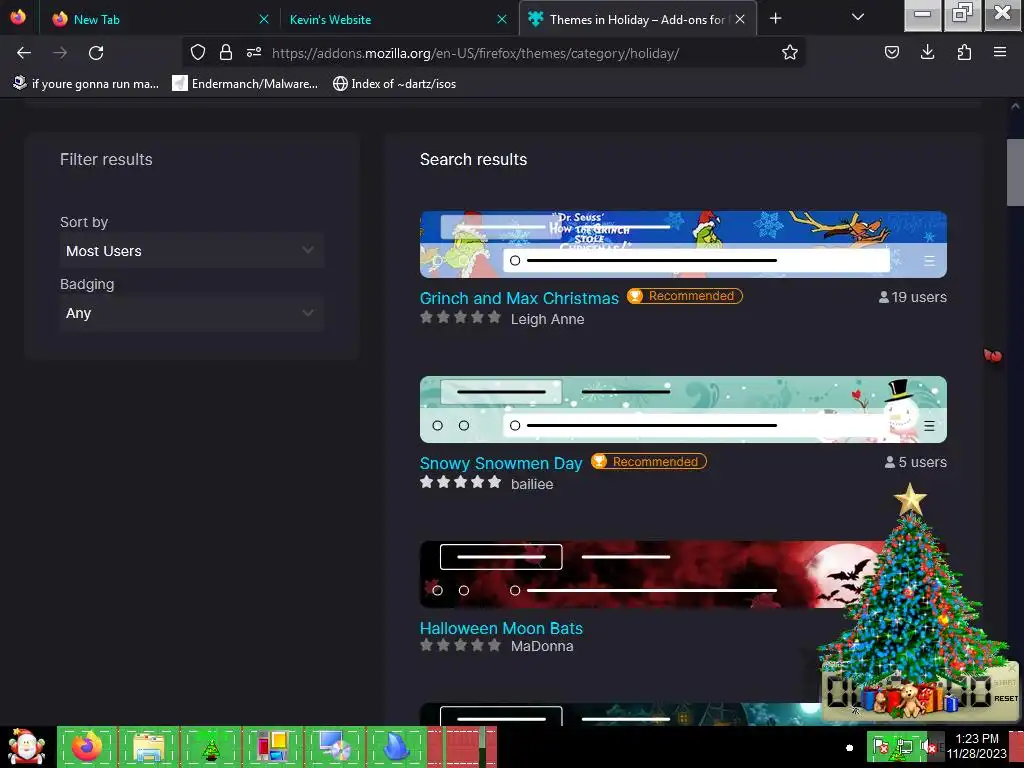The image size is (1024, 768).
Task: Open the clock showing 1:23 PM
Action: tap(976, 746)
